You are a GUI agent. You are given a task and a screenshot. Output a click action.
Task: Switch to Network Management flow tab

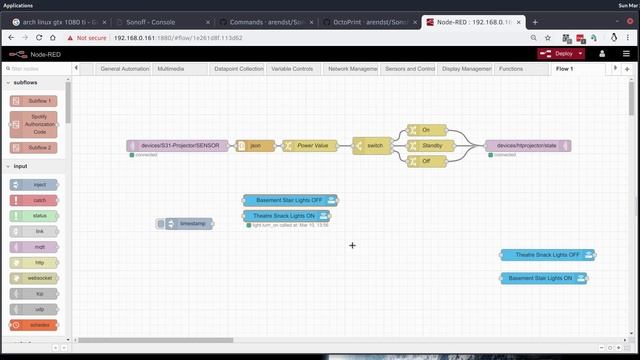(x=351, y=69)
